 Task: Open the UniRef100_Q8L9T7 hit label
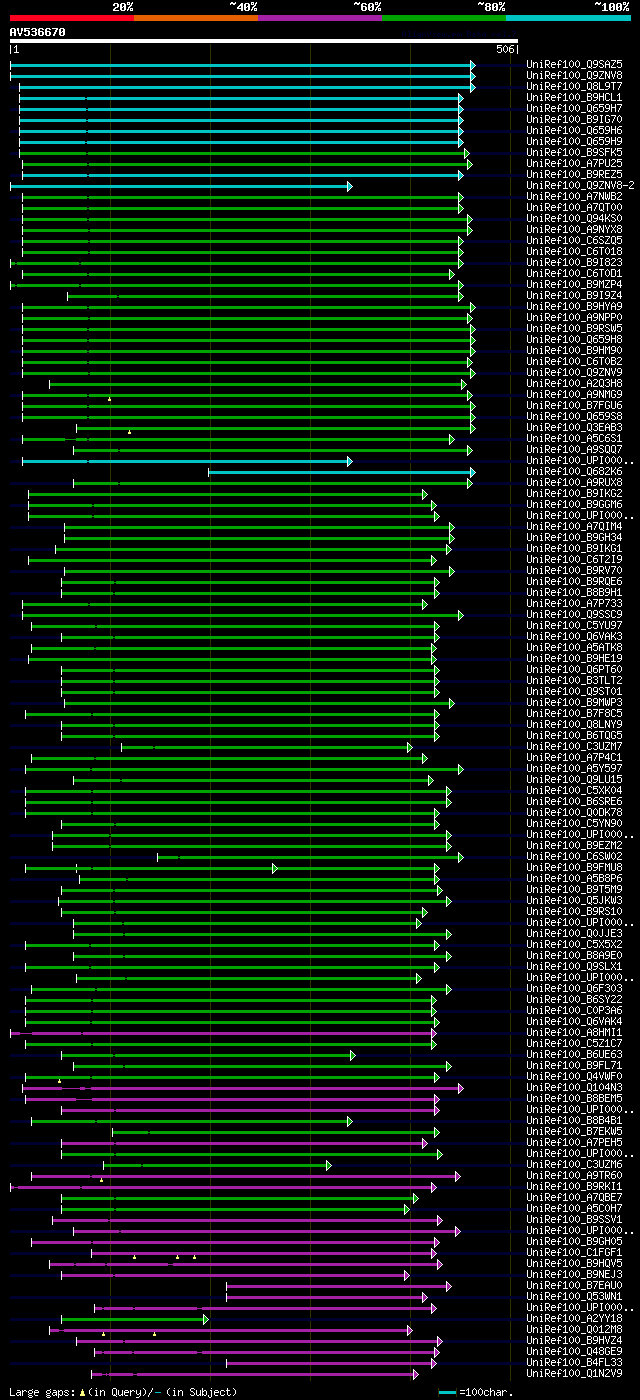pos(576,86)
